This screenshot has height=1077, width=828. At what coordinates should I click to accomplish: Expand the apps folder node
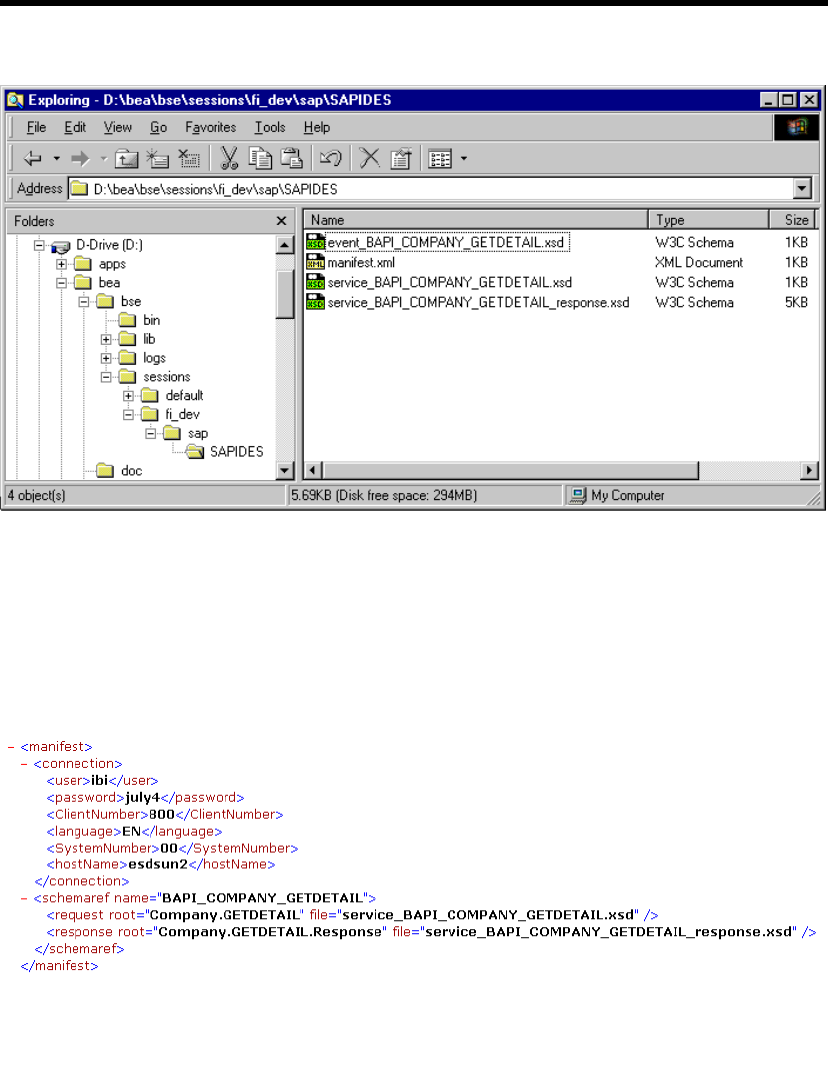(61, 264)
